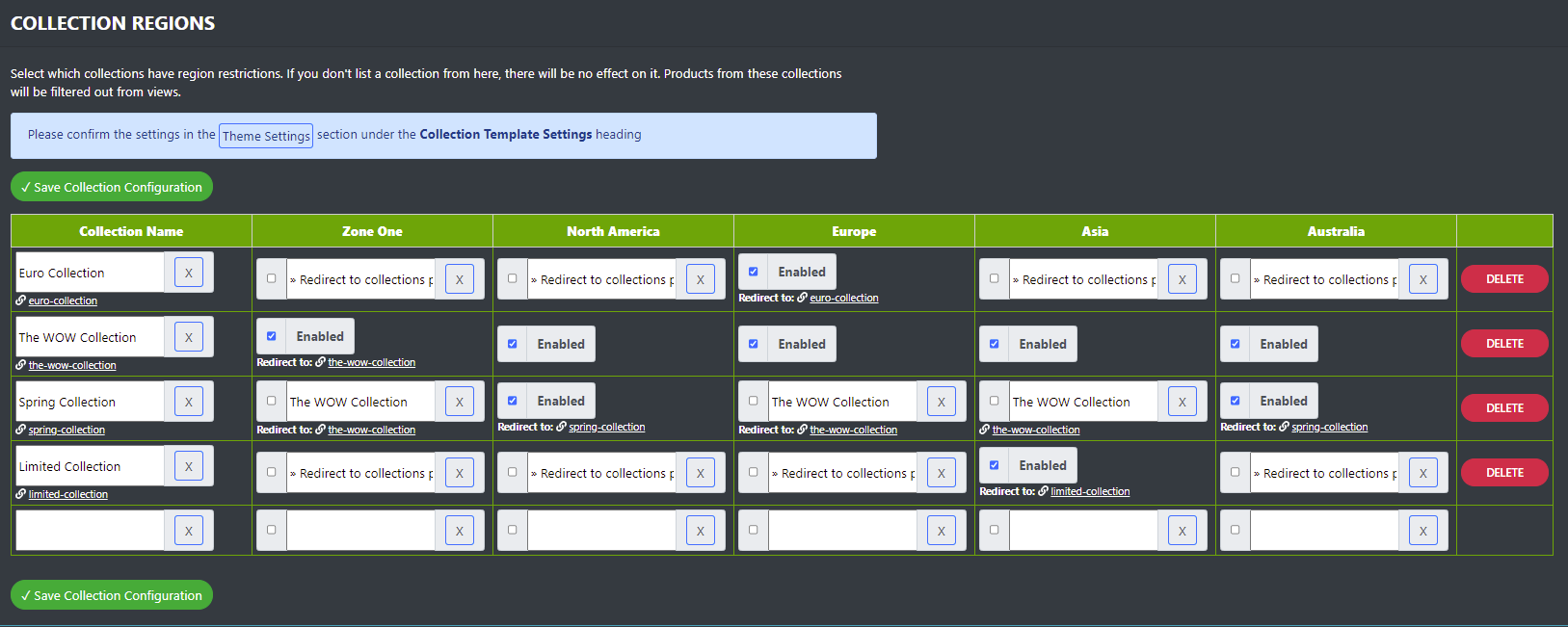Delete the Spring Collection row
The width and height of the screenshot is (1568, 627).
pyautogui.click(x=1504, y=408)
